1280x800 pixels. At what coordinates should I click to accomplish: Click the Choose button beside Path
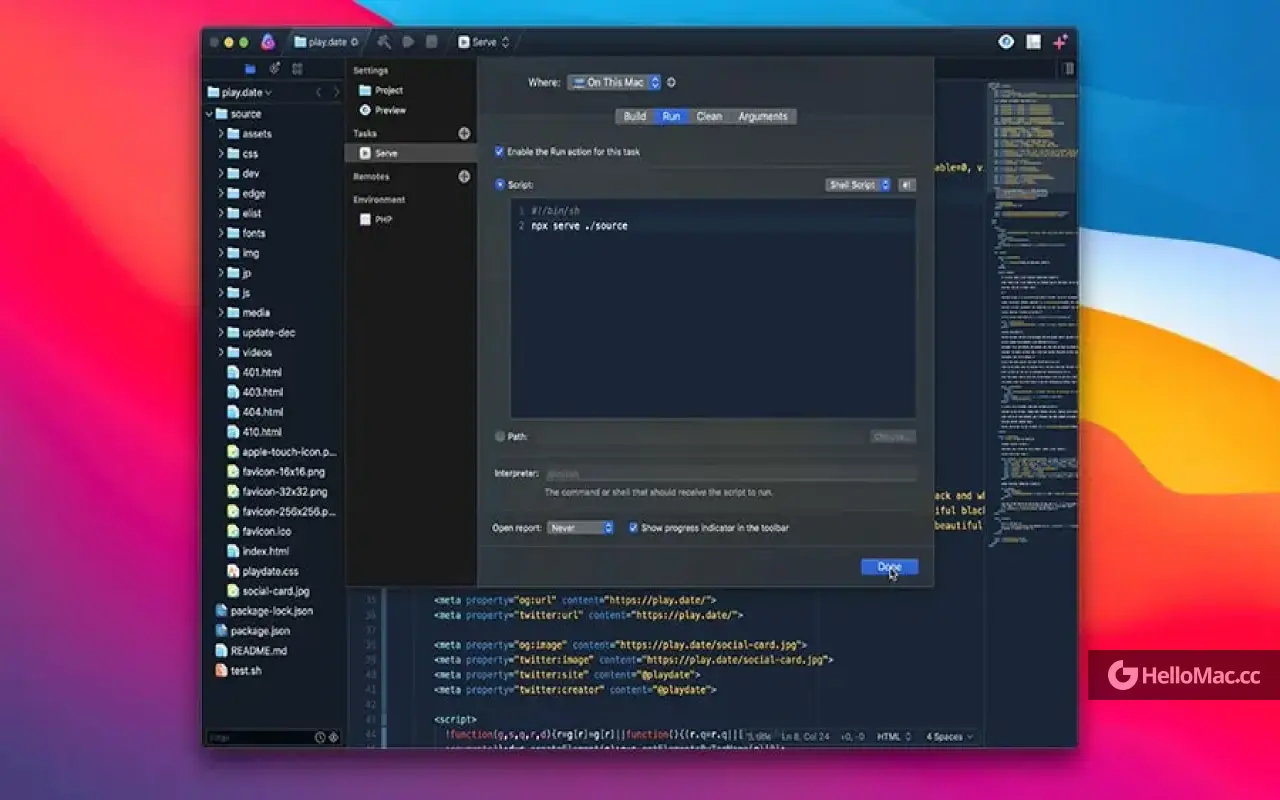click(x=892, y=436)
